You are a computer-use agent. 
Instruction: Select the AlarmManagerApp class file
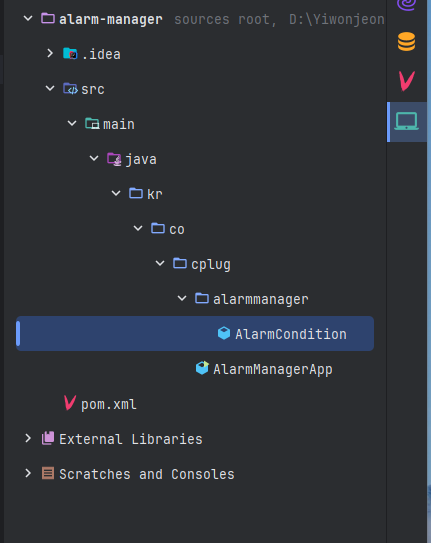tap(273, 370)
